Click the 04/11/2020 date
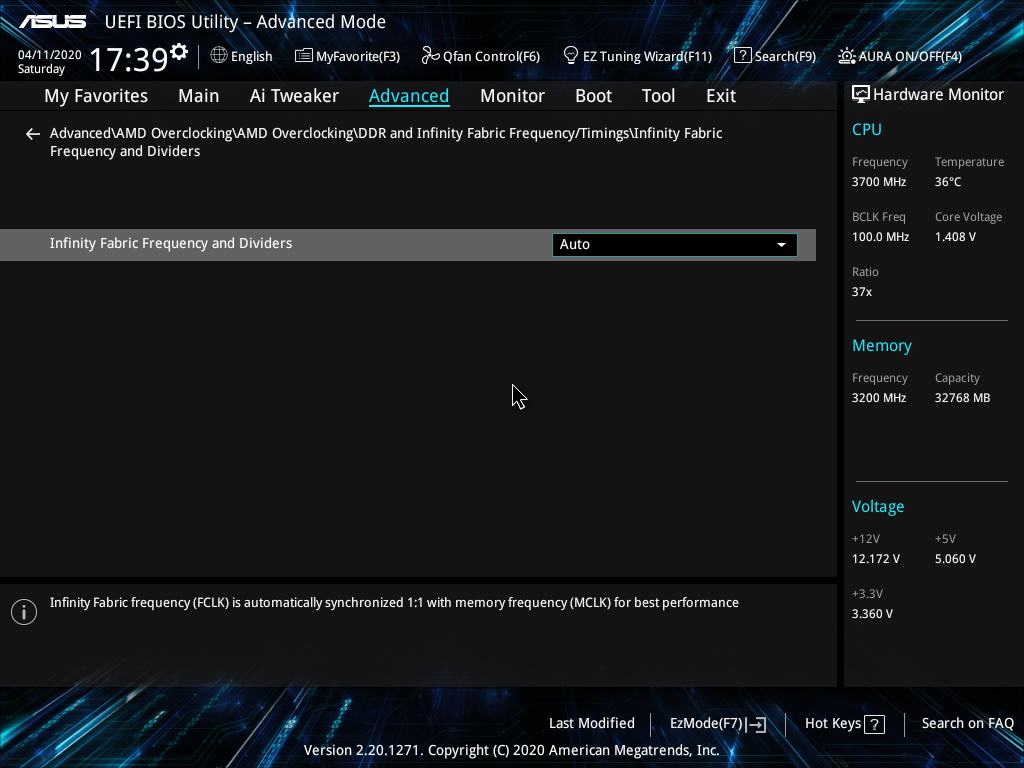Image resolution: width=1024 pixels, height=768 pixels. pos(50,55)
